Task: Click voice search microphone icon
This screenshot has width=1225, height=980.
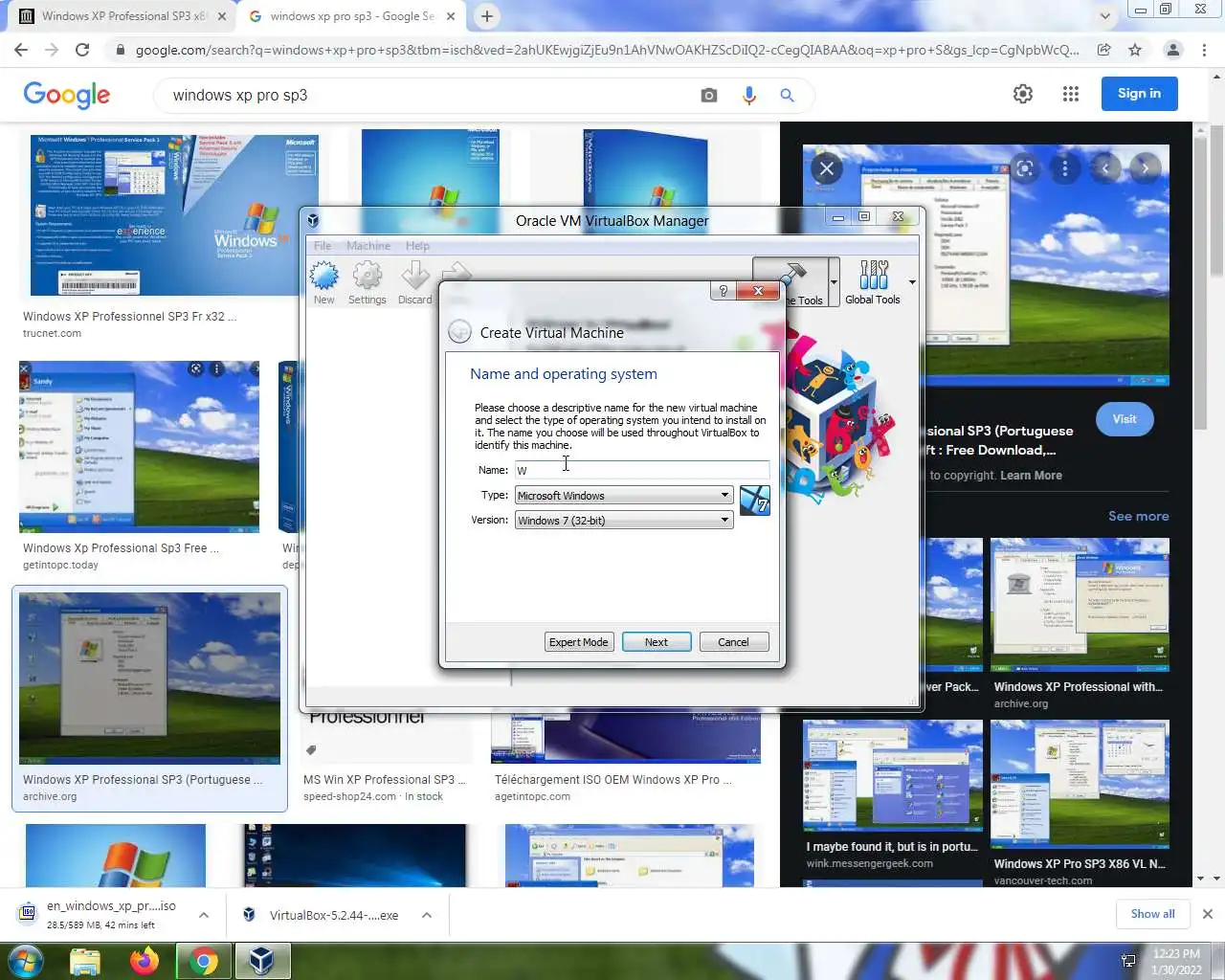Action: tap(748, 95)
